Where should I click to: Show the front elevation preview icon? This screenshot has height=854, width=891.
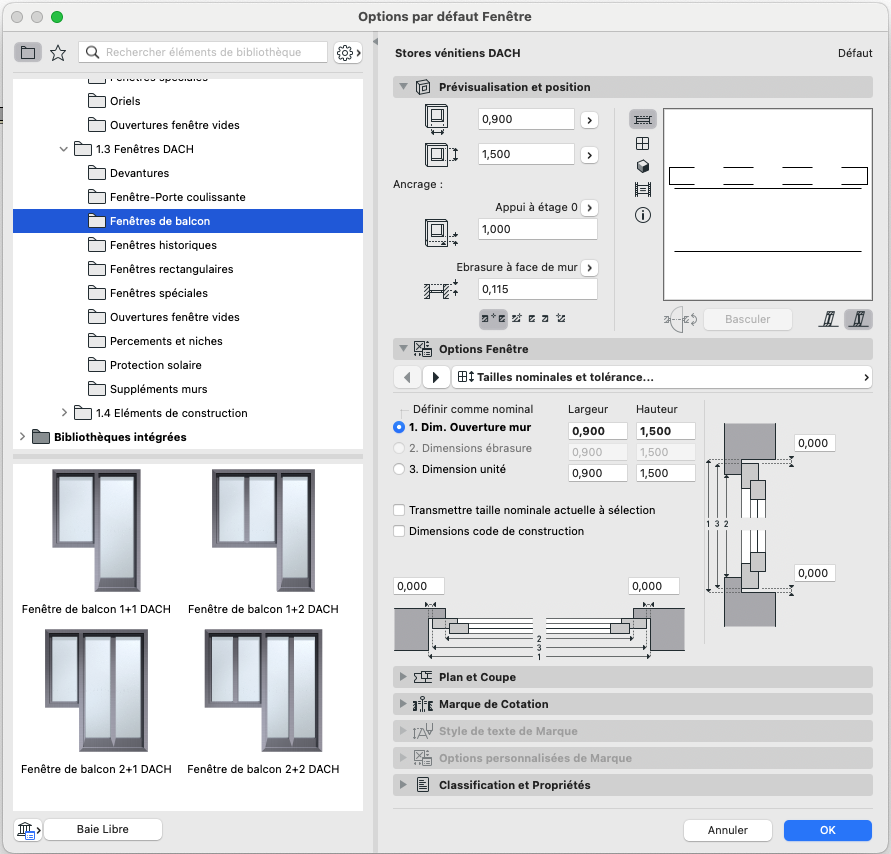643,143
